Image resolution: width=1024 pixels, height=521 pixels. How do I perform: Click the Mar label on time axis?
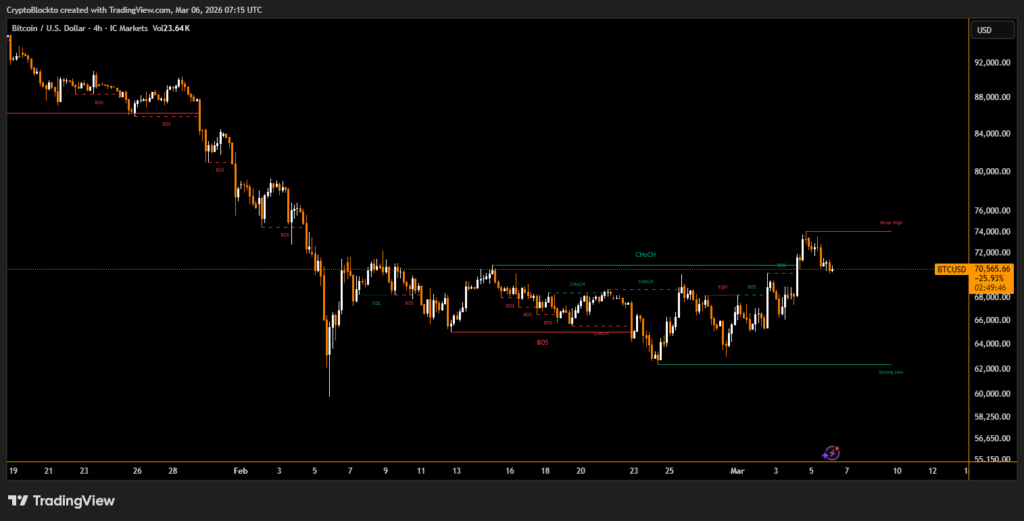click(736, 470)
